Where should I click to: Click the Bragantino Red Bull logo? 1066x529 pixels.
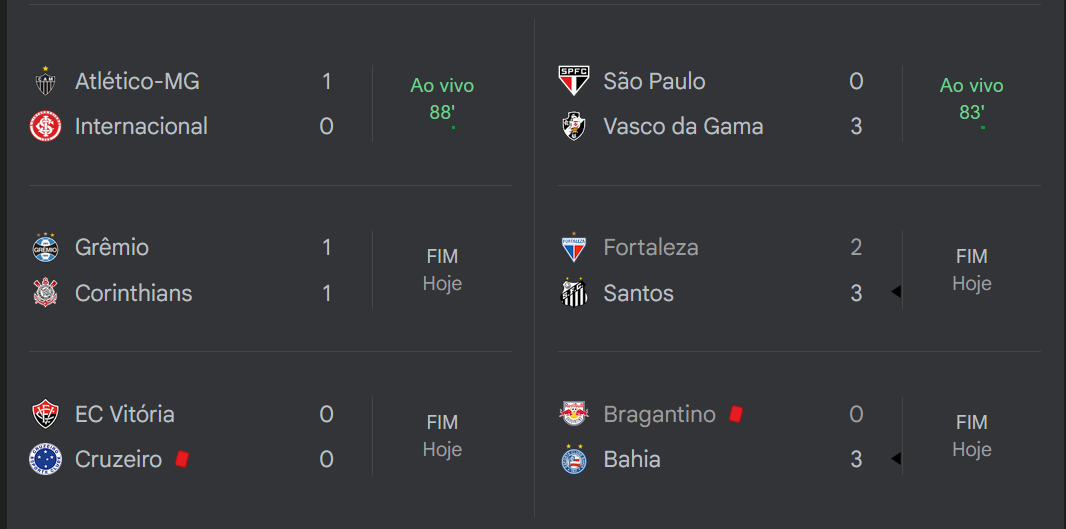tap(574, 413)
